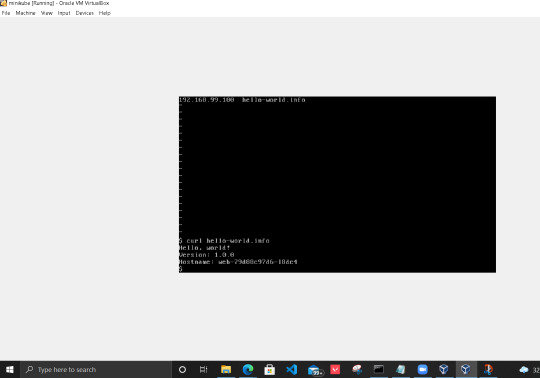540x378 pixels.
Task: Click the 192.168.99.100 hosts entry text
Action: click(207, 100)
